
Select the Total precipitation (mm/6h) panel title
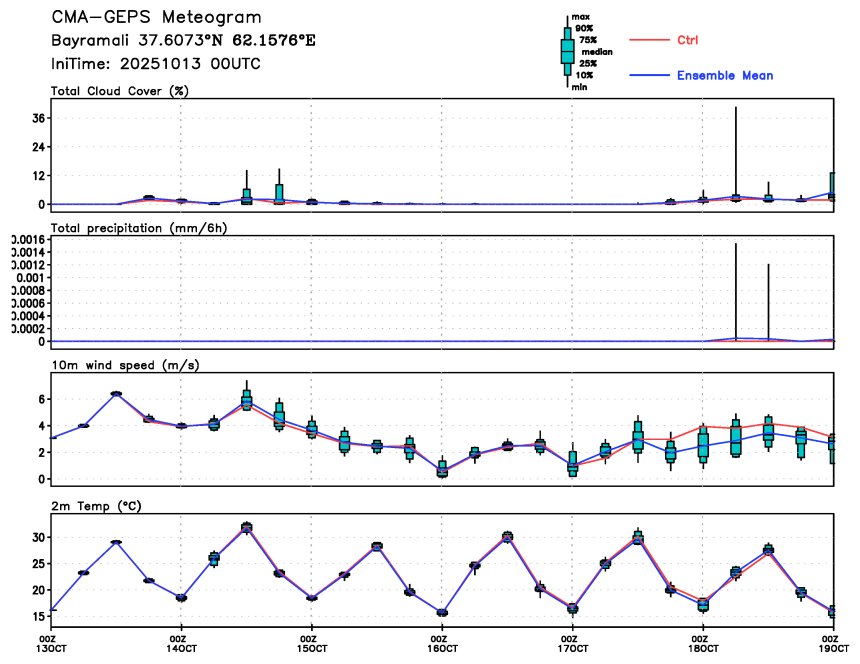[x=139, y=228]
